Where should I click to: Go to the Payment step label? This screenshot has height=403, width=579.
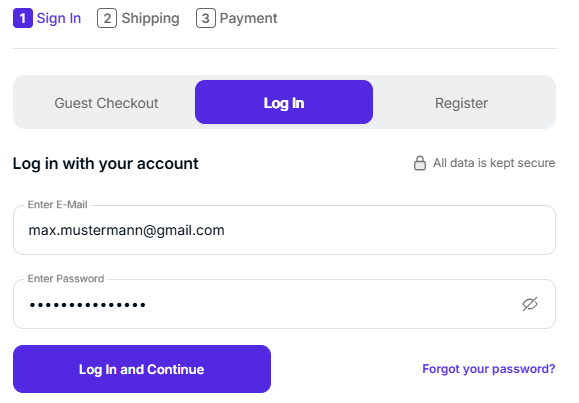pyautogui.click(x=248, y=18)
